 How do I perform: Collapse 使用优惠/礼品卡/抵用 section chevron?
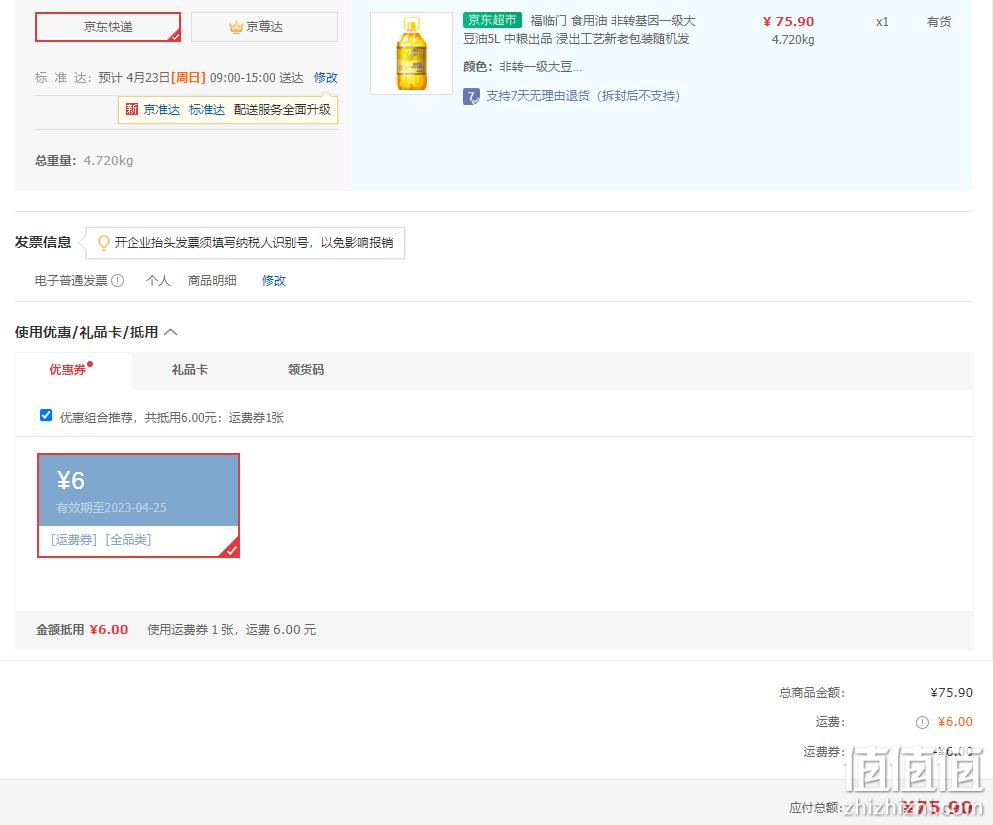click(171, 332)
